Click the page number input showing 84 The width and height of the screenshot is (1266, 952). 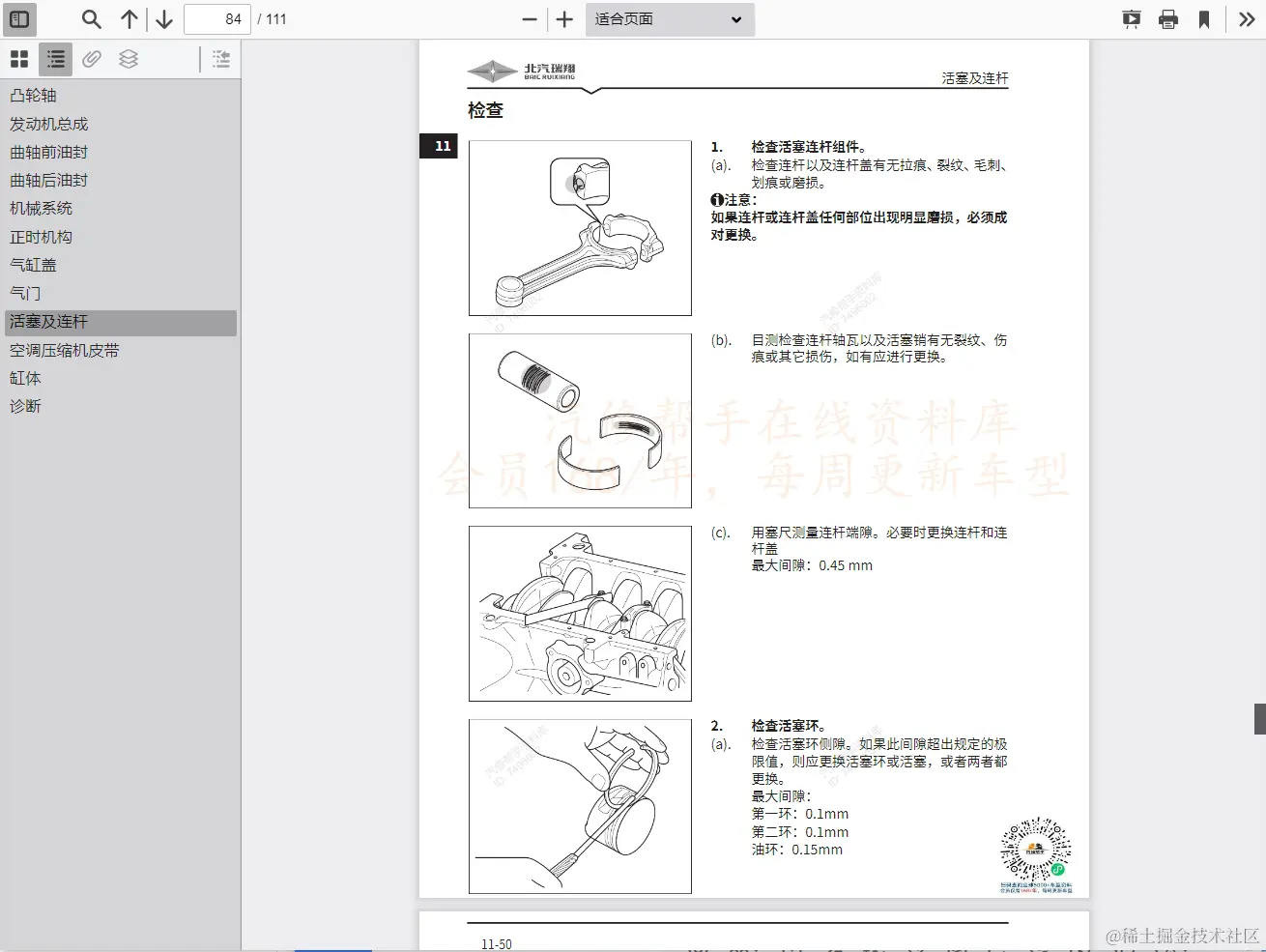pos(216,18)
